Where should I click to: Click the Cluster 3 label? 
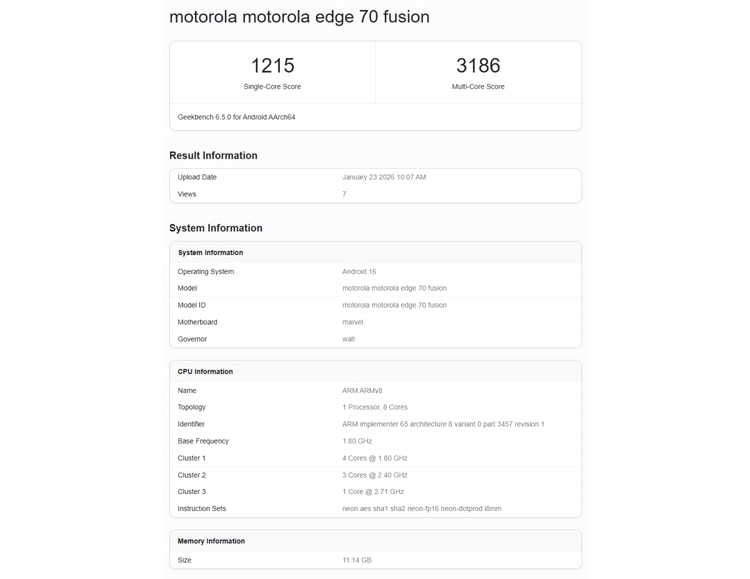191,491
